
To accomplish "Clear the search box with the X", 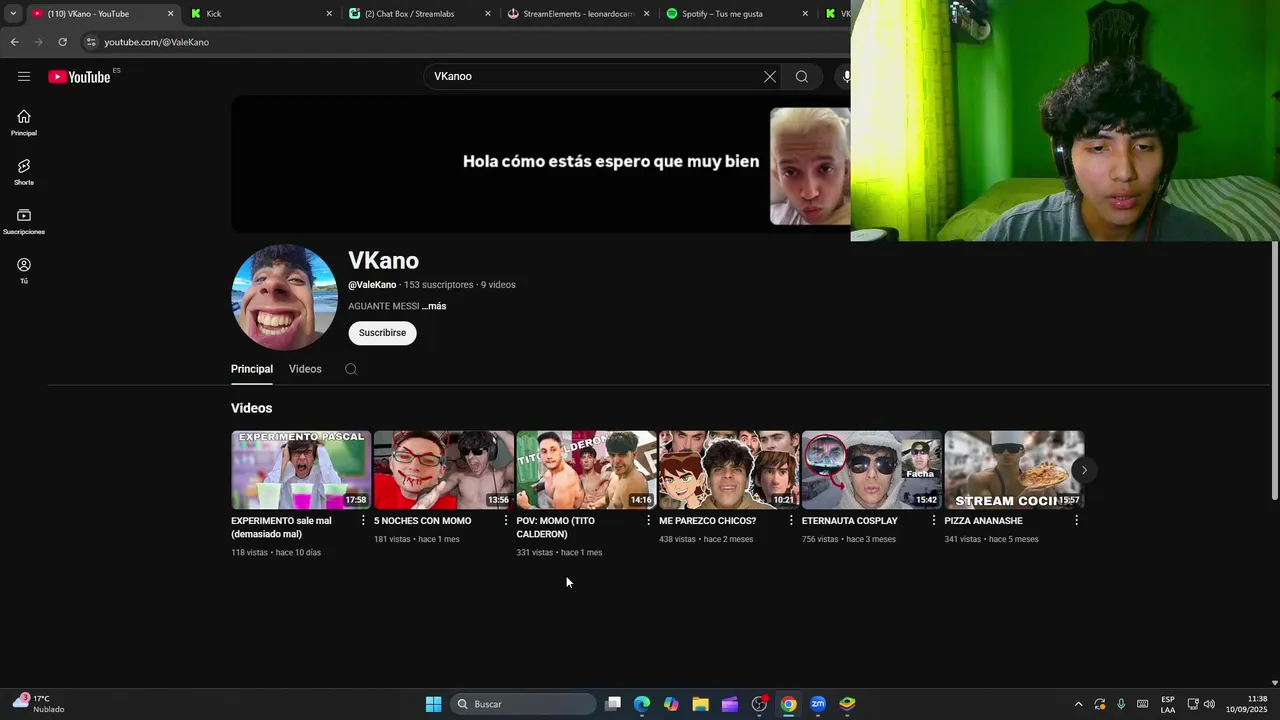I will click(770, 77).
